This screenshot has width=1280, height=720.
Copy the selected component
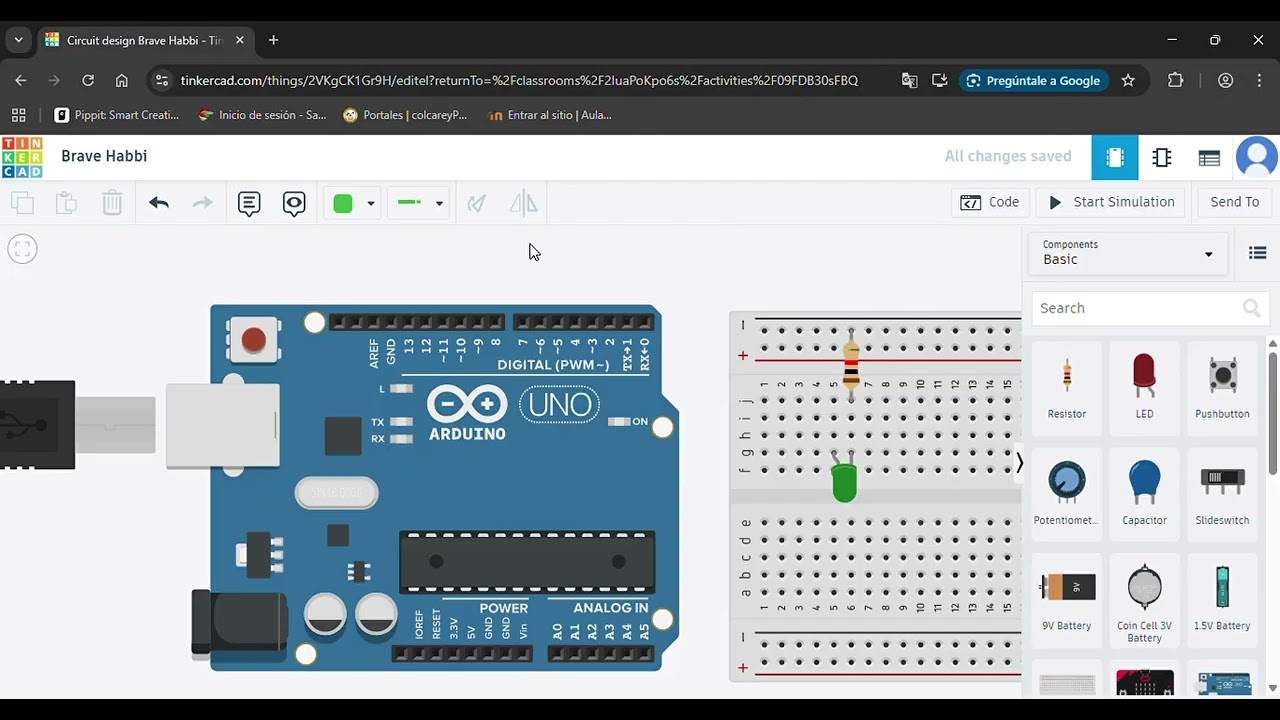[x=22, y=203]
